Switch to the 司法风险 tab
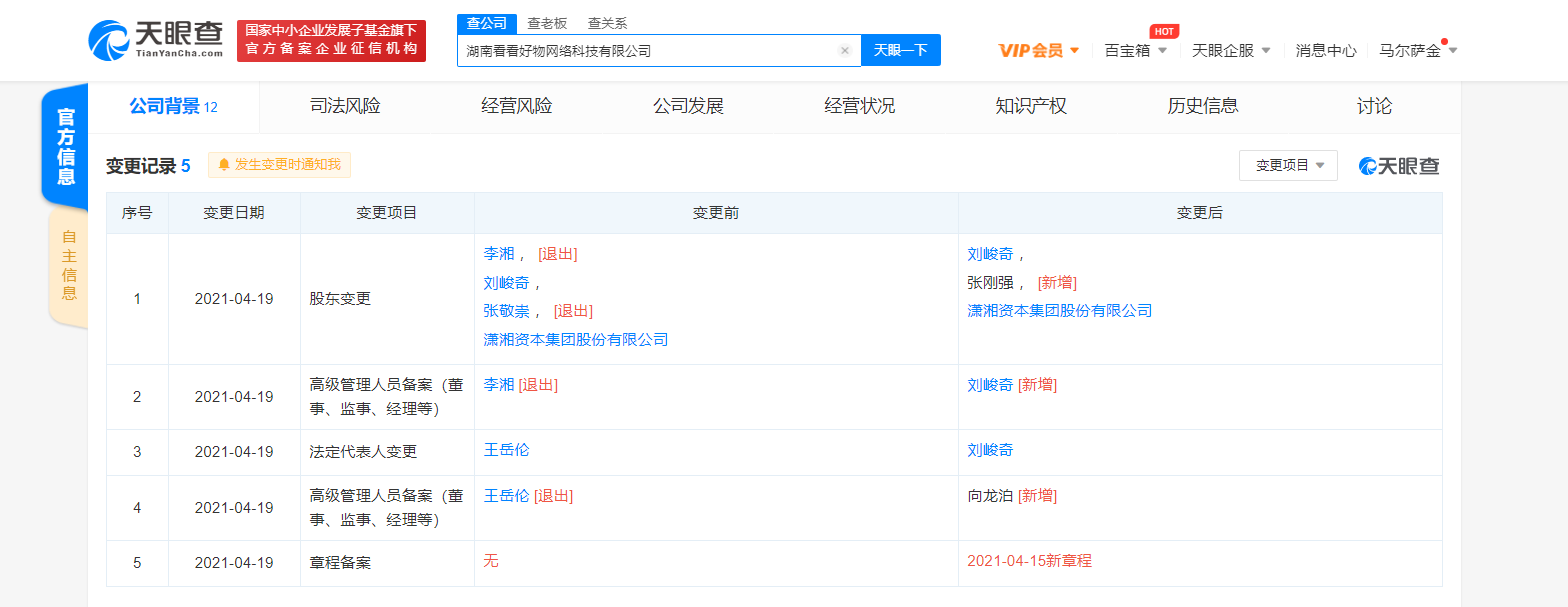1568x607 pixels. click(345, 106)
